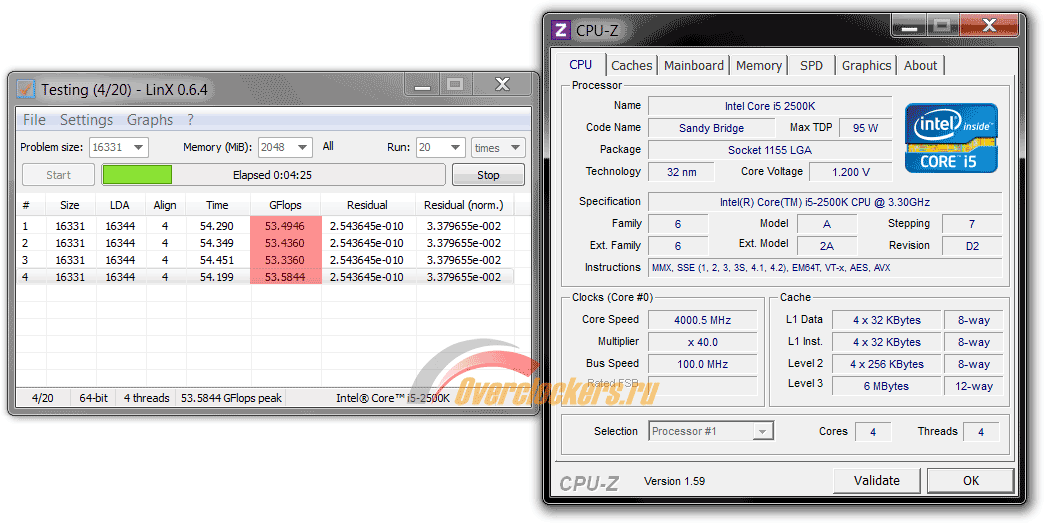Open the ? help menu in LinX
Screen dimensions: 1045x524
pyautogui.click(x=191, y=120)
